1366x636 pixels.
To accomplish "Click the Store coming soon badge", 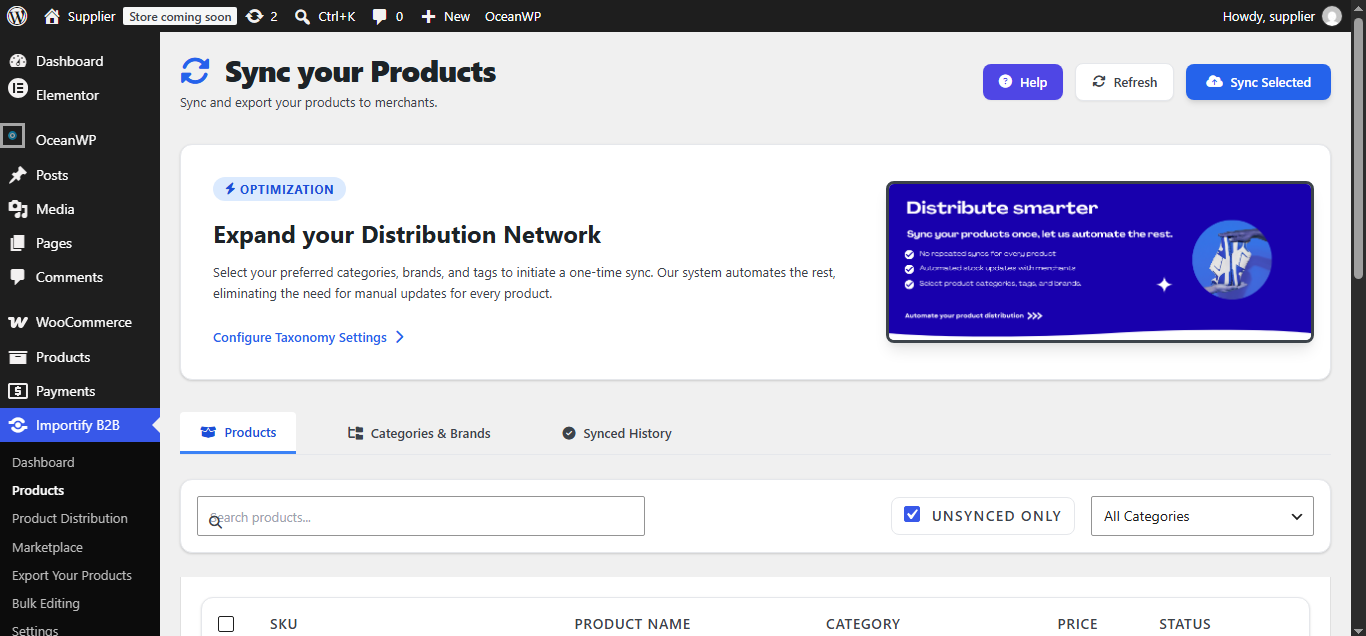I will [180, 16].
